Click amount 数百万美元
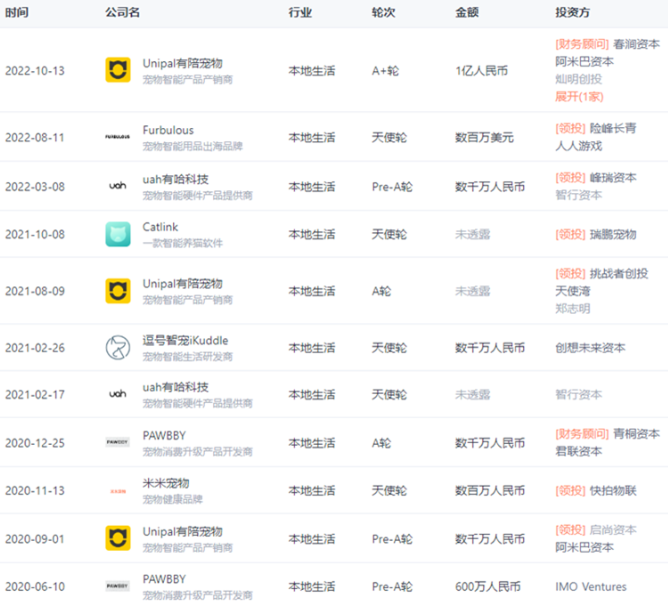 [x=484, y=138]
